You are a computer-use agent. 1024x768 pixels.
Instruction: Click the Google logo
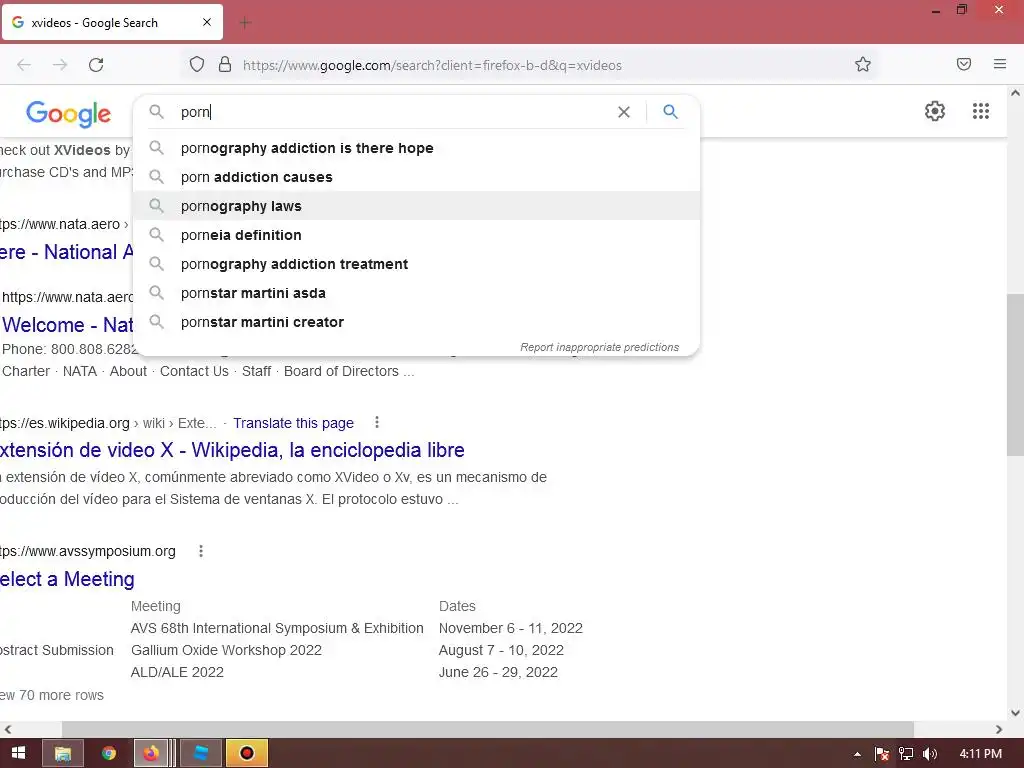(x=69, y=114)
